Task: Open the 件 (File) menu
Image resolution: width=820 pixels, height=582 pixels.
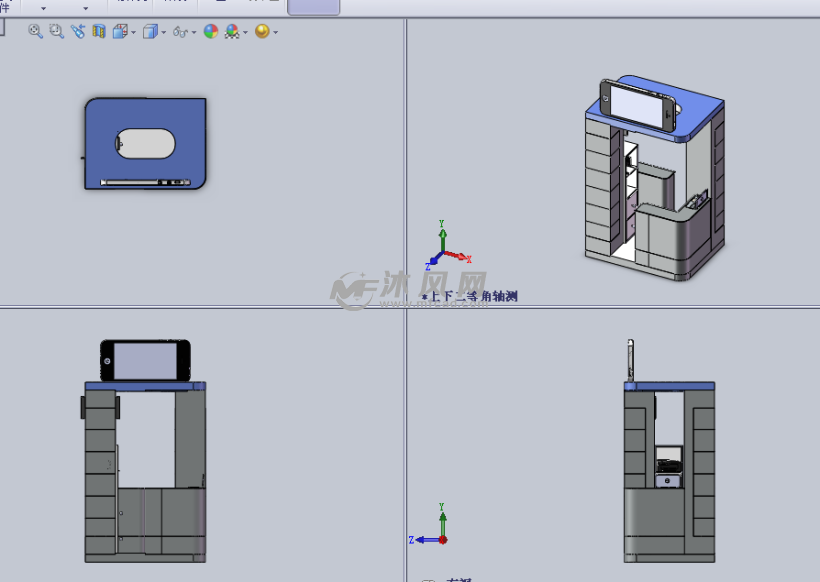Action: (x=5, y=8)
